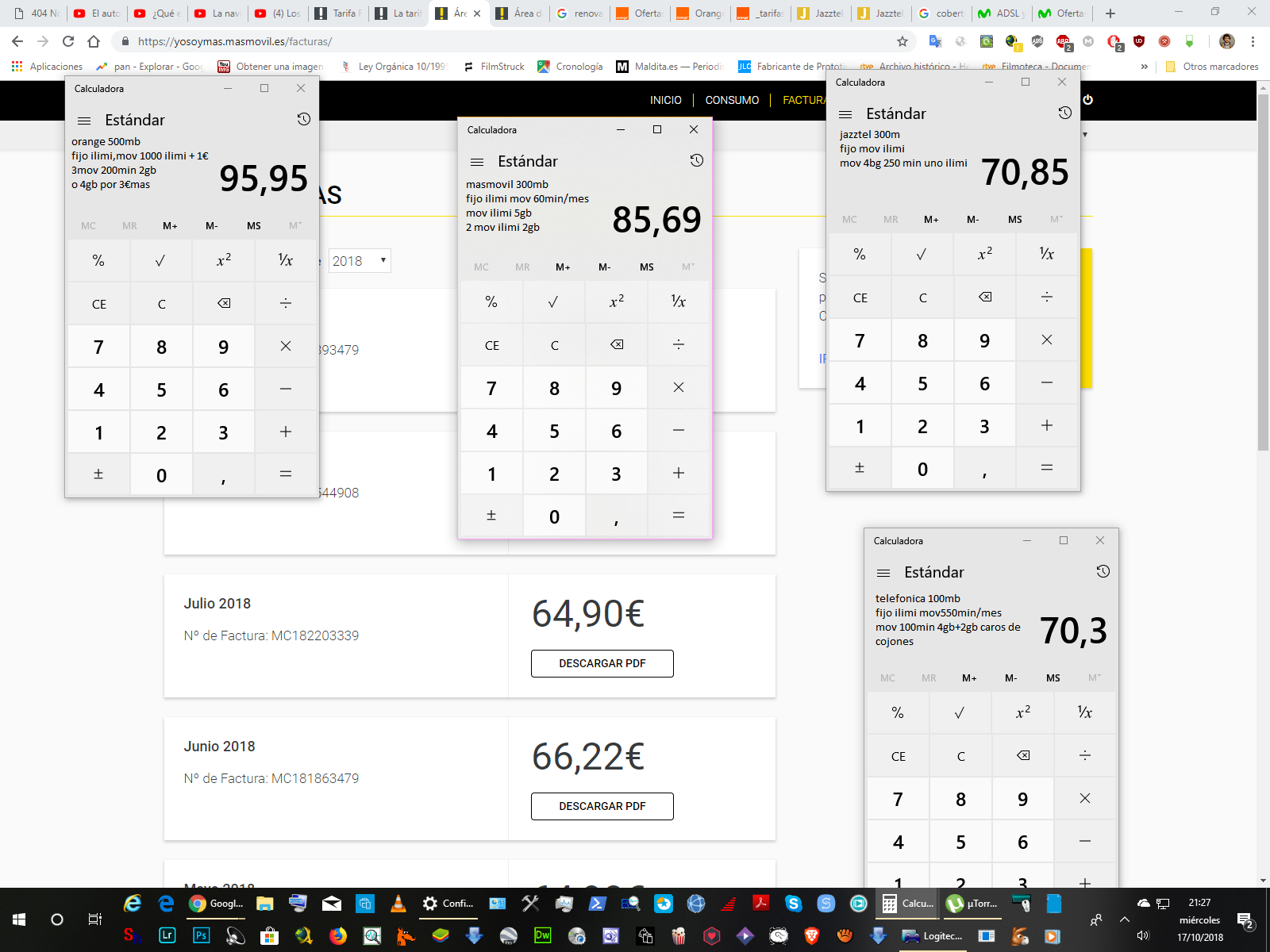
Task: Download the PDF for the Junio 2018 invoice
Action: point(602,806)
